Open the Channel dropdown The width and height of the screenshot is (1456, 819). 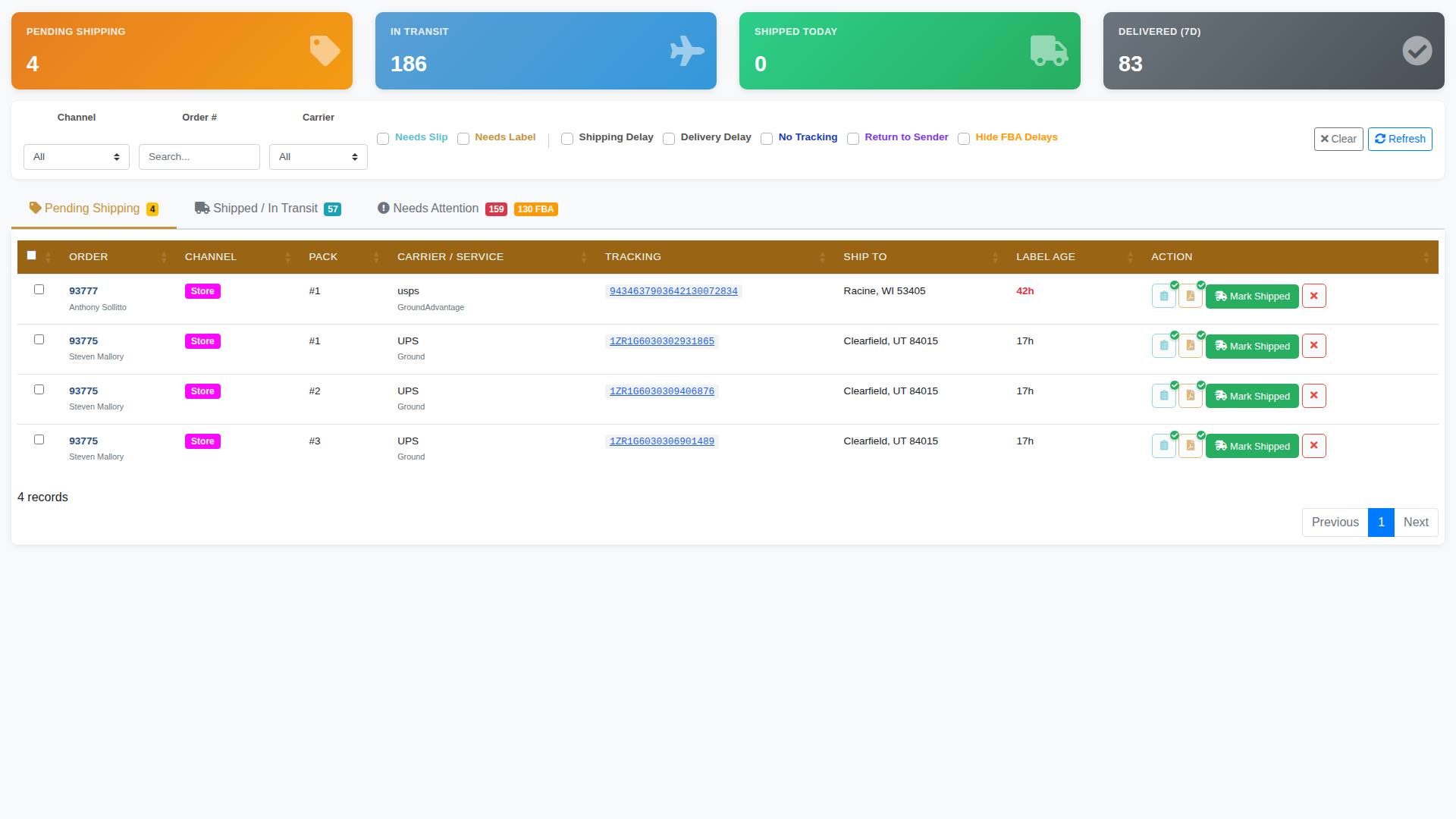point(76,156)
